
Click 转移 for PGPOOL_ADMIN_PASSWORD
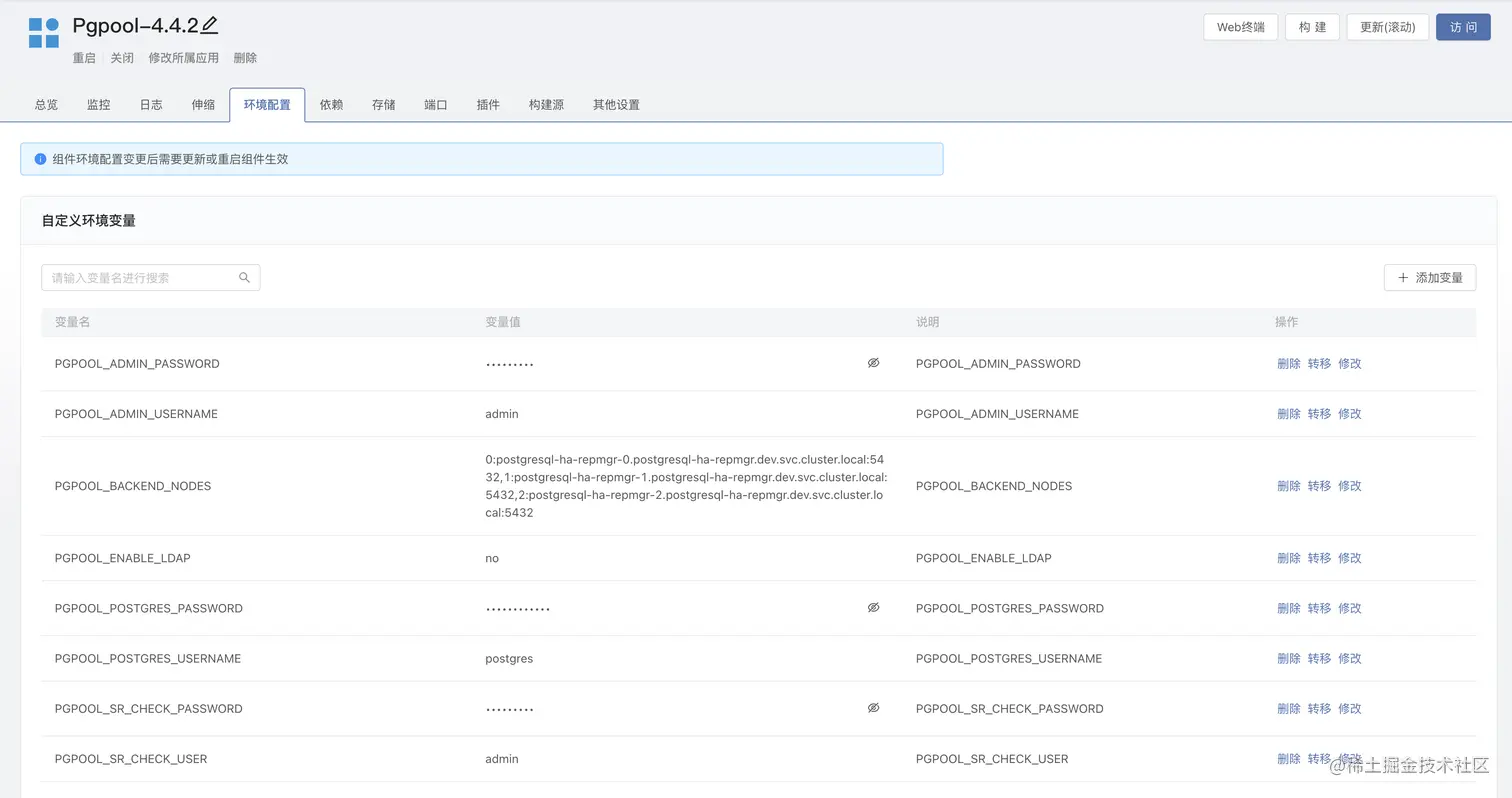(x=1319, y=364)
